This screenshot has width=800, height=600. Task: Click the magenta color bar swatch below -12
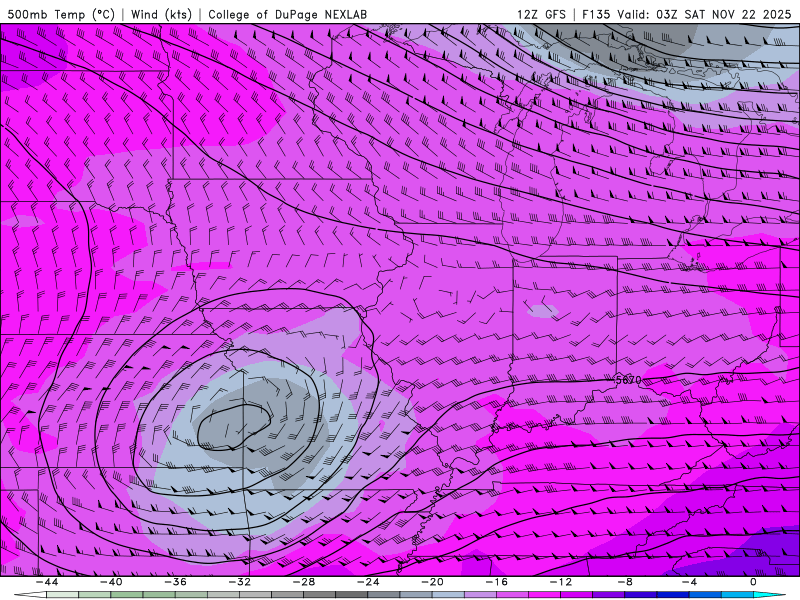pyautogui.click(x=544, y=595)
